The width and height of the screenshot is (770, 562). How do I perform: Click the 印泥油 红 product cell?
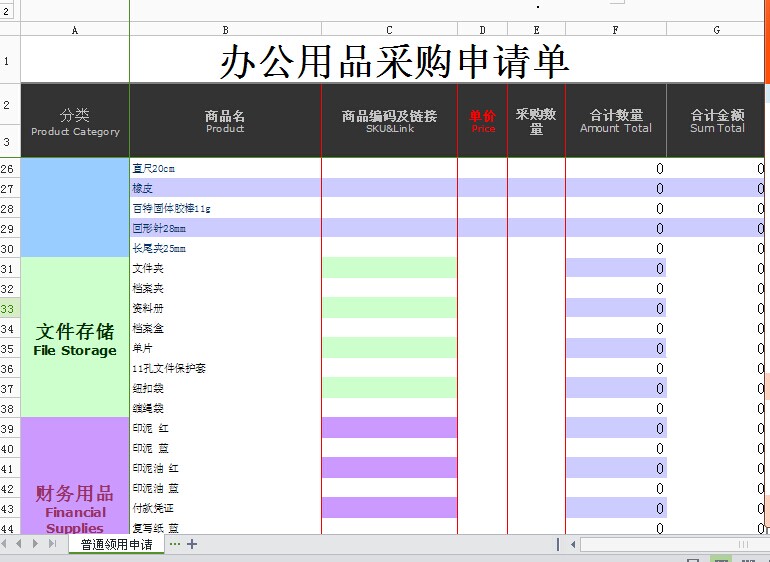pos(225,469)
